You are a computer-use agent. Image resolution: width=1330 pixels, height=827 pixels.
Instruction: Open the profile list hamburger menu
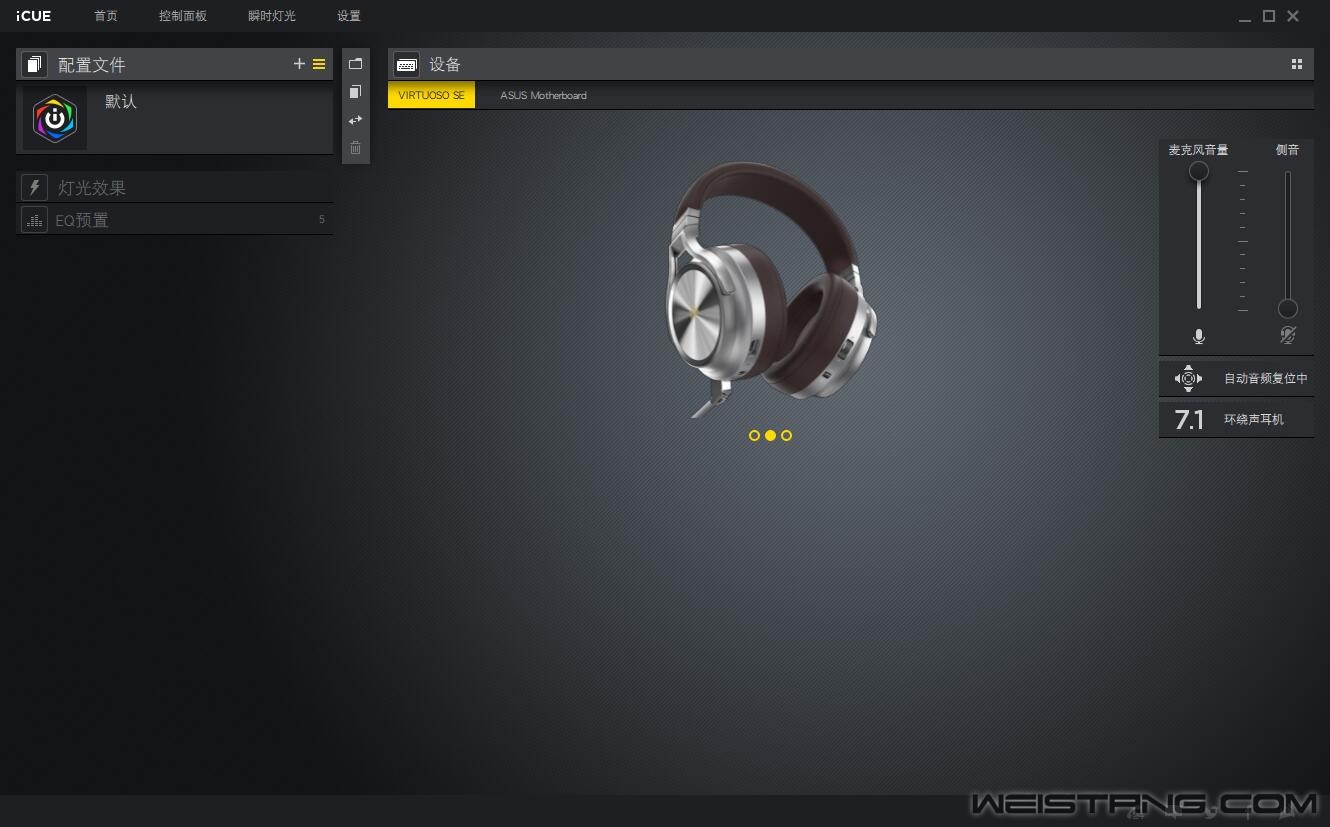(319, 64)
